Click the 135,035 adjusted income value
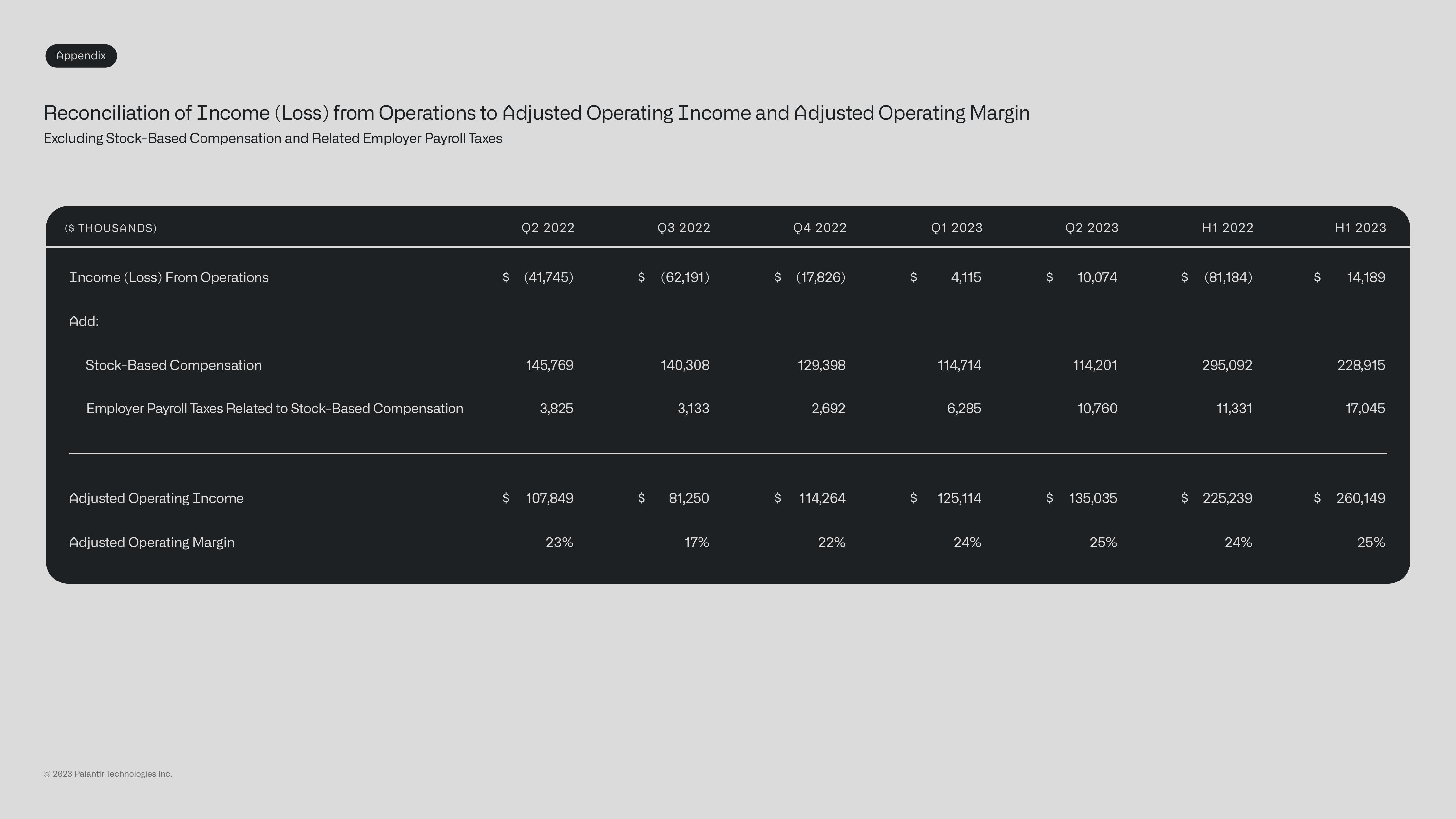Screen dimensions: 1456x819 point(1093,499)
